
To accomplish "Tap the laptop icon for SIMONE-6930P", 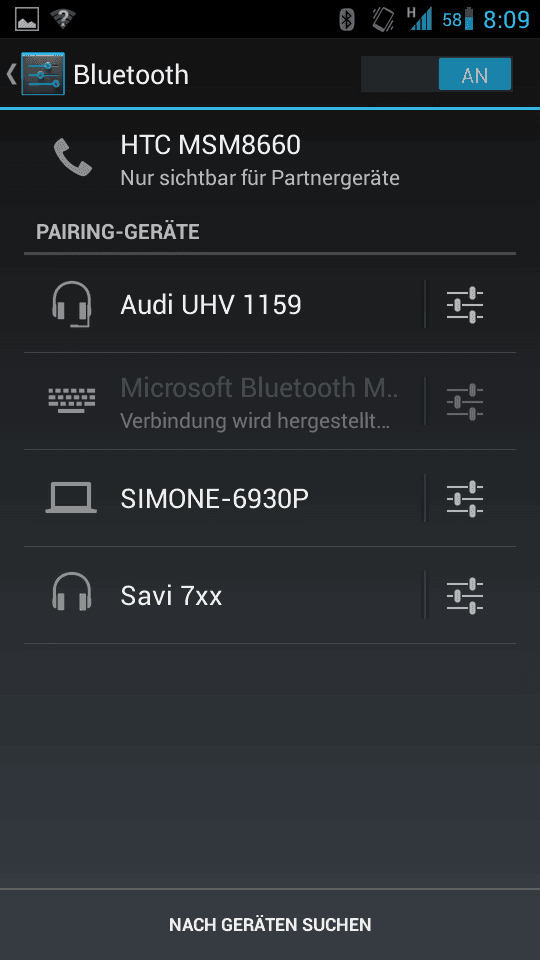I will click(71, 498).
